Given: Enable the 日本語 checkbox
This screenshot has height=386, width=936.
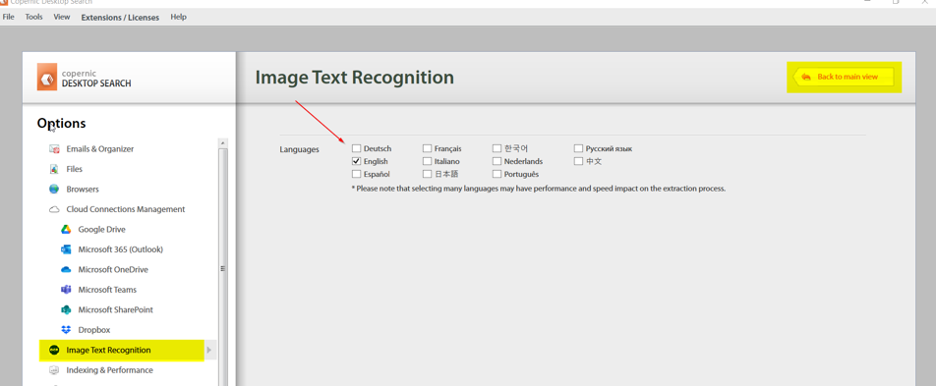Looking at the screenshot, I should [427, 174].
